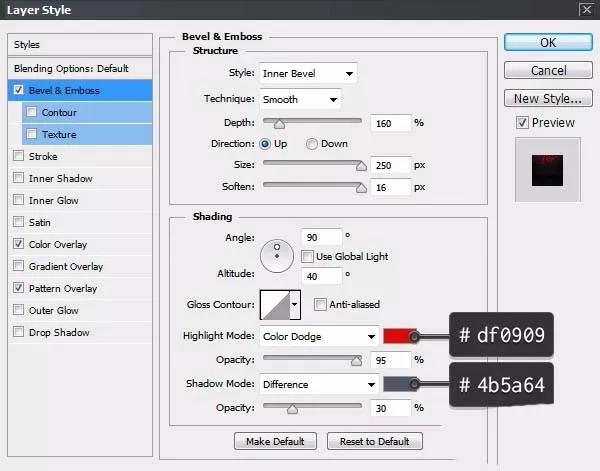The width and height of the screenshot is (600, 471).
Task: Toggle the Preview checkbox
Action: pyautogui.click(x=522, y=122)
